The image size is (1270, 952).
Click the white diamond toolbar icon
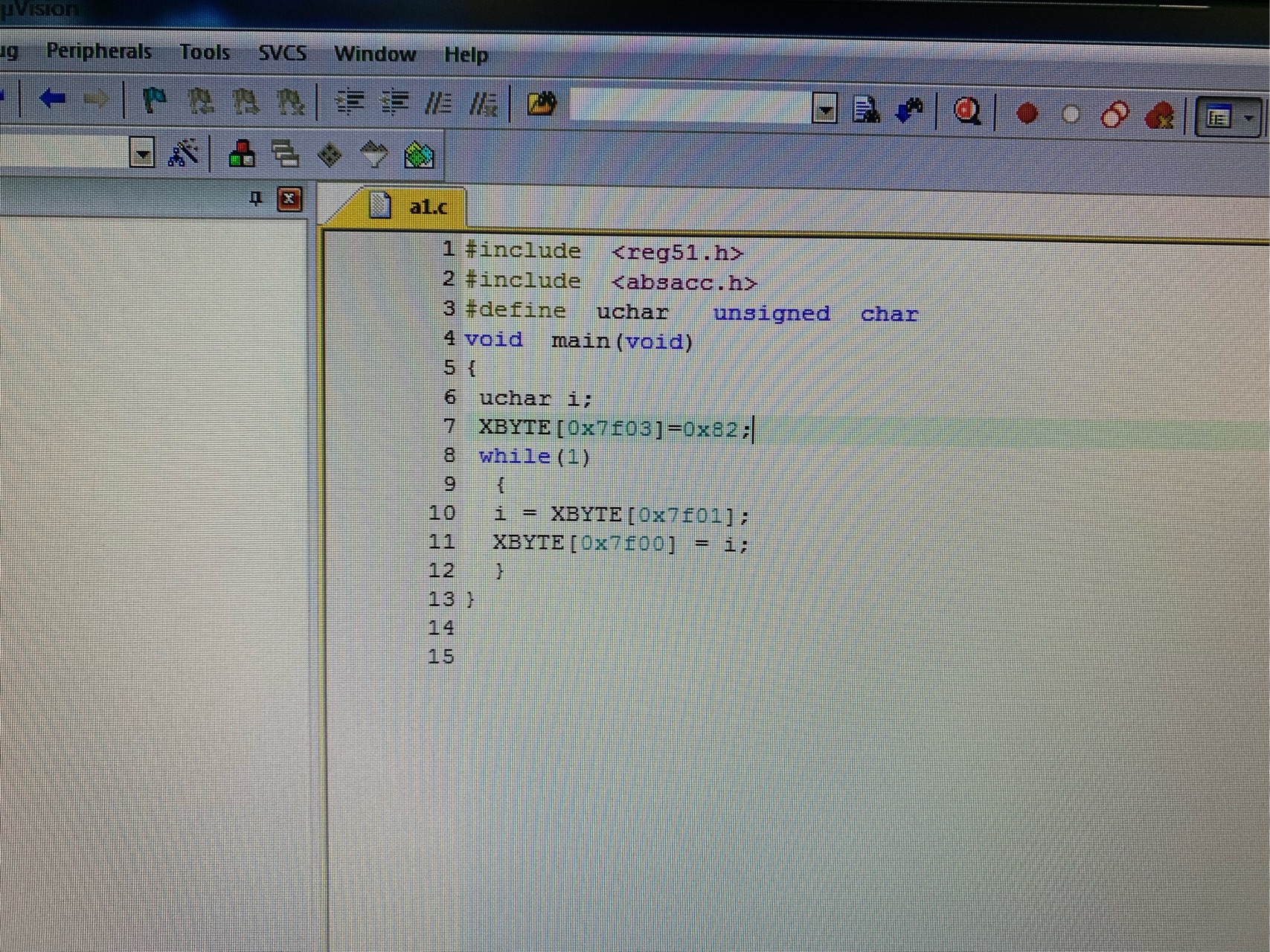373,155
